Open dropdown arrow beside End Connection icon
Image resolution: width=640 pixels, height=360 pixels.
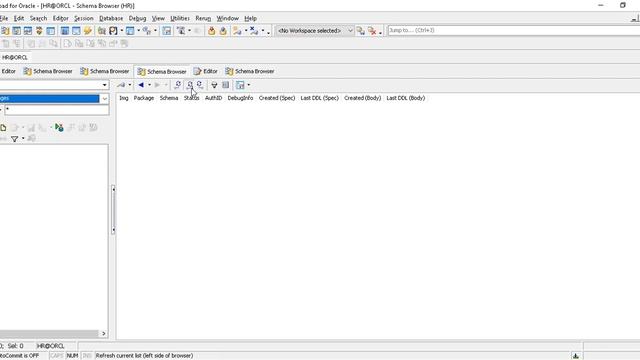[262, 31]
